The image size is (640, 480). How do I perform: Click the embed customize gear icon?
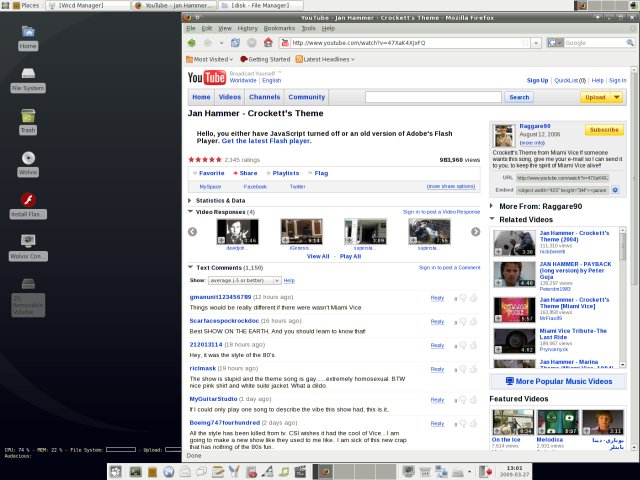(615, 190)
